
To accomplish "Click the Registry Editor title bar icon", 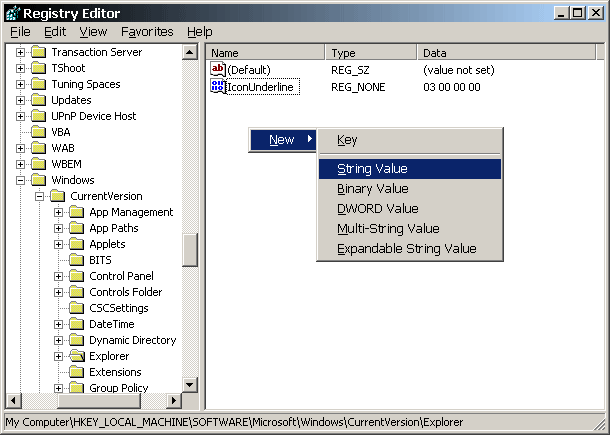I will pos(13,12).
